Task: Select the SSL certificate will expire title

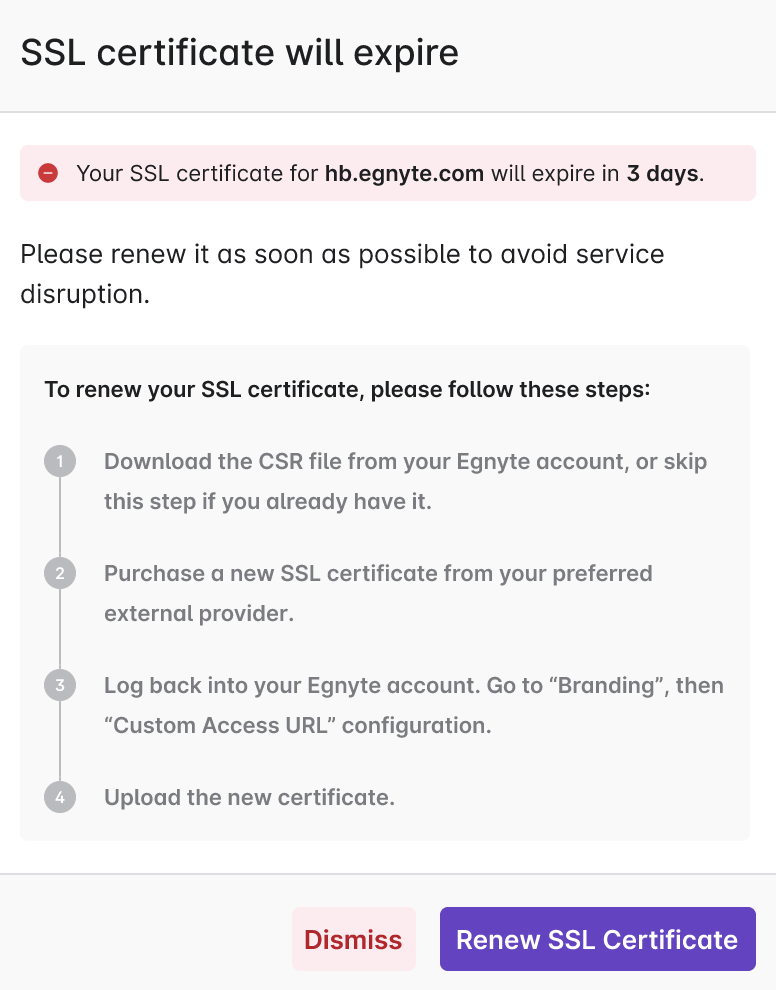Action: tap(238, 52)
